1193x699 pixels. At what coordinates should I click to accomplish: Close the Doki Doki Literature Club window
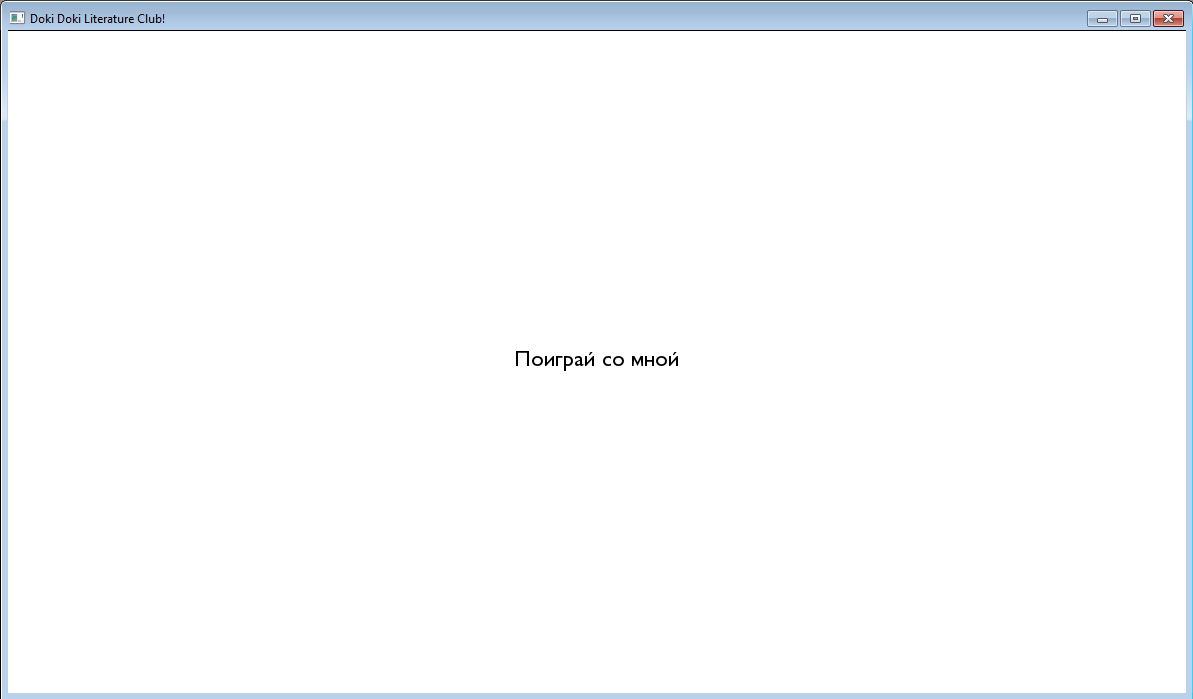click(x=1169, y=19)
